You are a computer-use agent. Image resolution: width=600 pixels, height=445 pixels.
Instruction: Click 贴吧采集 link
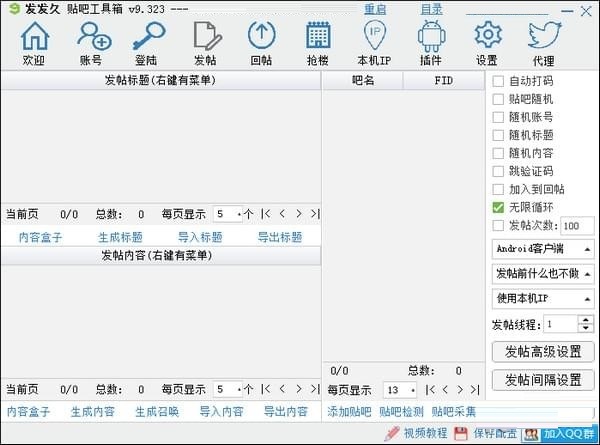tap(454, 412)
